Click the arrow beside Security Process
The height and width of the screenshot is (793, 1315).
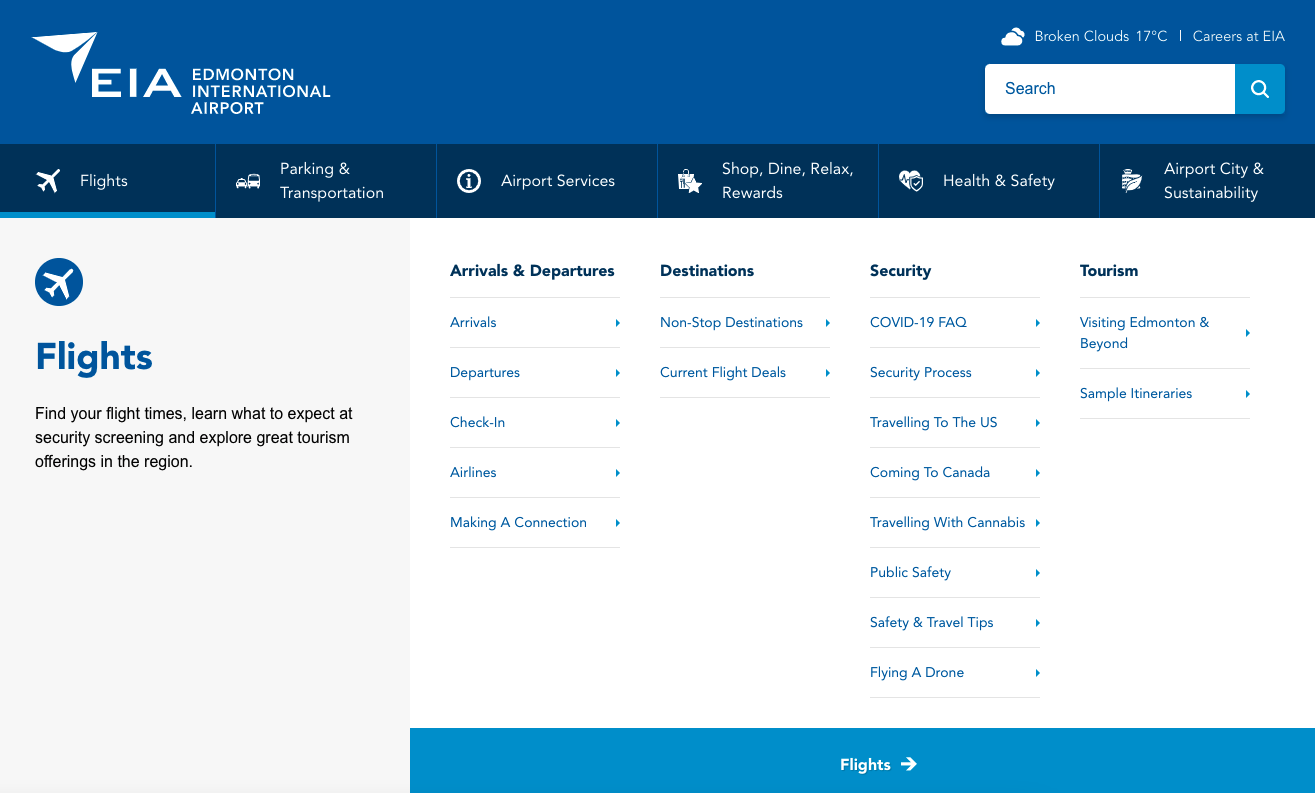coord(1038,373)
